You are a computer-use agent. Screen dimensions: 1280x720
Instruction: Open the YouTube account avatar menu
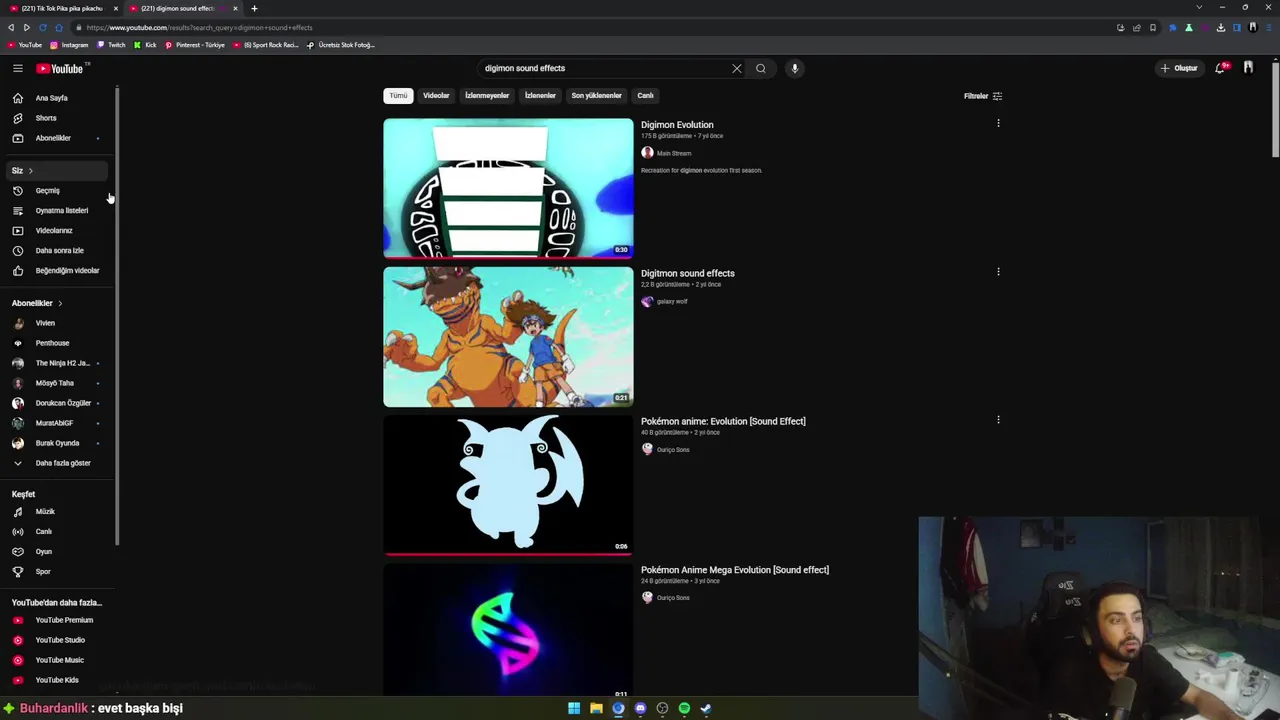(x=1249, y=68)
